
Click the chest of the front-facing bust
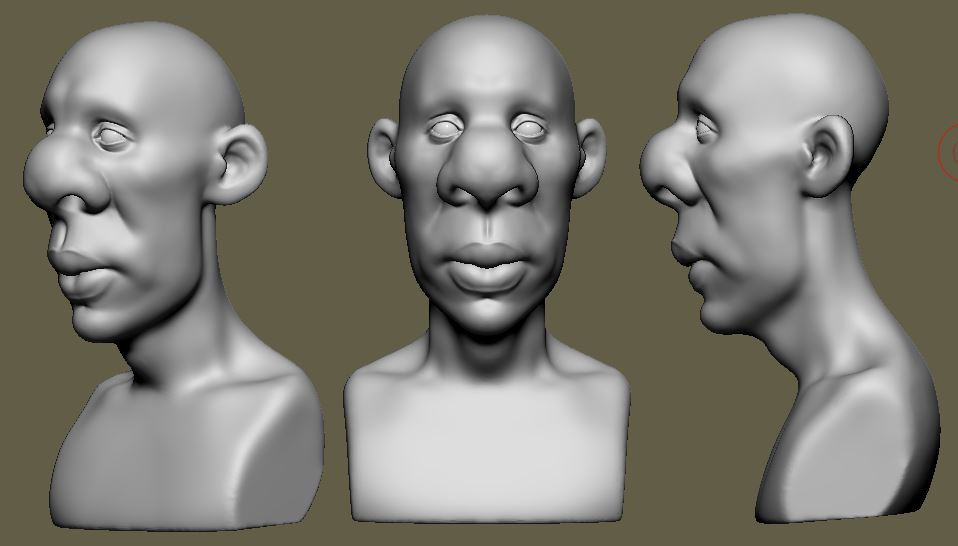[487, 440]
